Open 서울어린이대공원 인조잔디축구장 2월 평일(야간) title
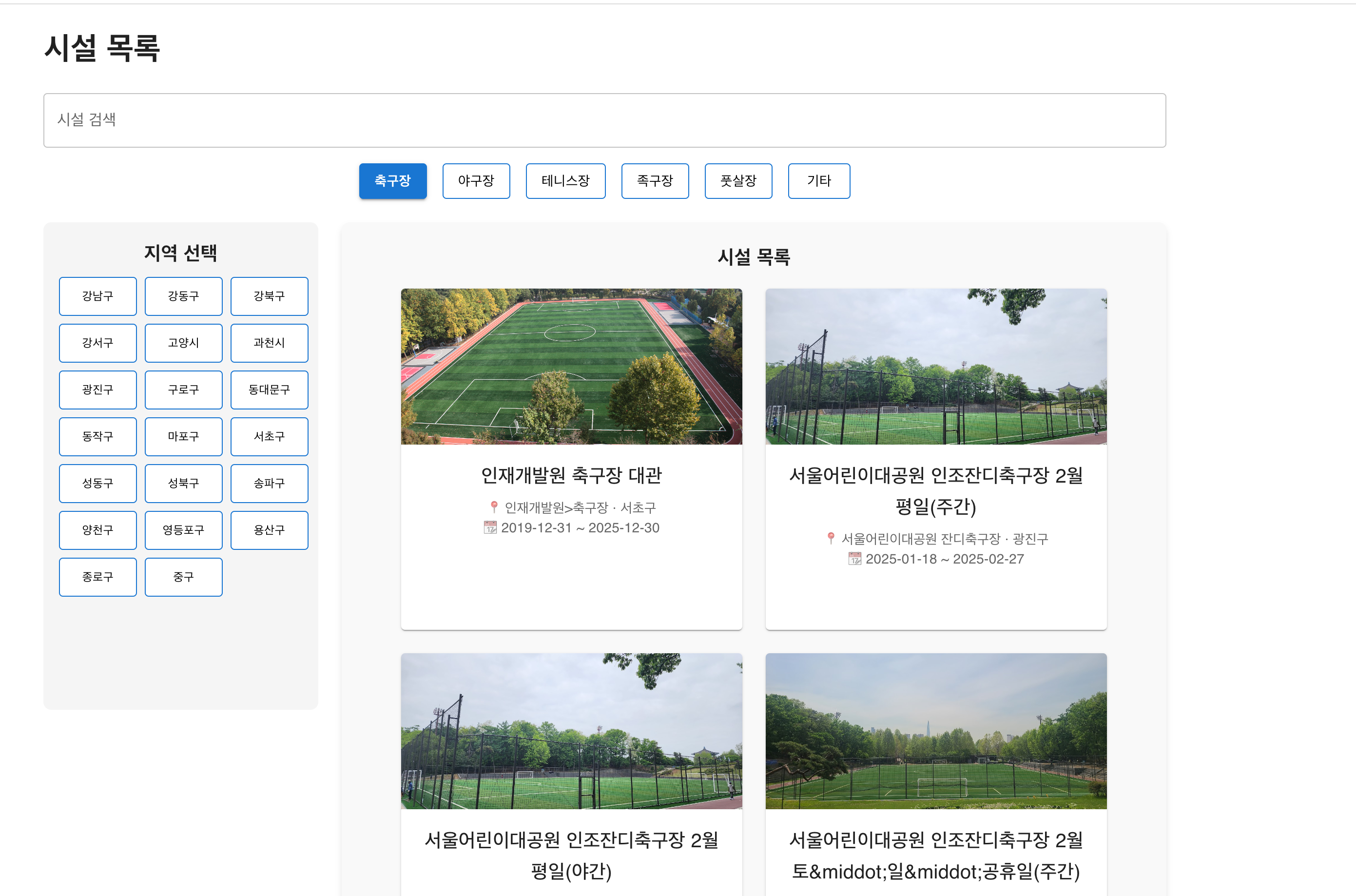Viewport: 1356px width, 896px height. tap(571, 856)
